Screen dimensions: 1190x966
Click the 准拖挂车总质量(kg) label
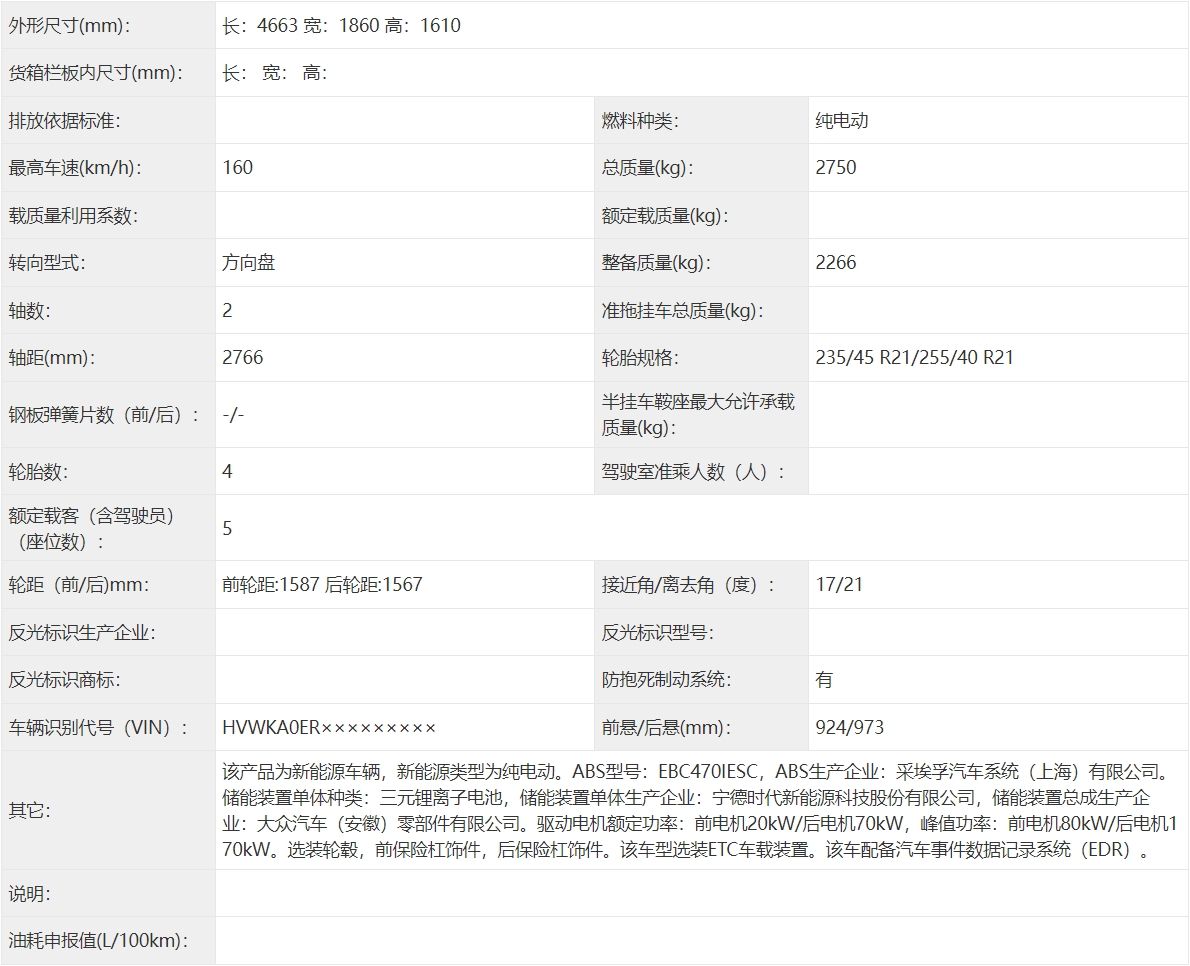click(682, 310)
